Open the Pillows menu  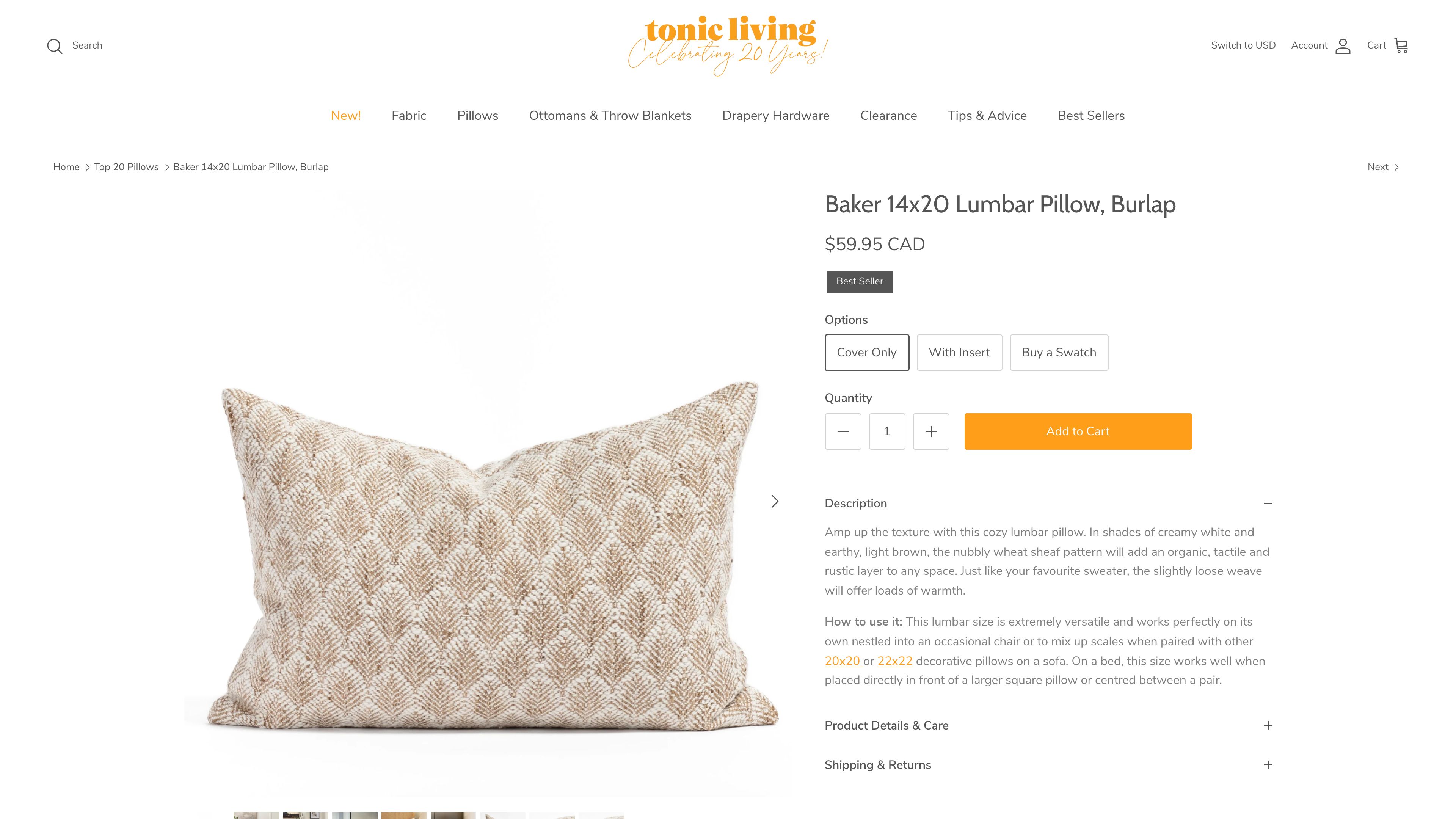(x=478, y=116)
